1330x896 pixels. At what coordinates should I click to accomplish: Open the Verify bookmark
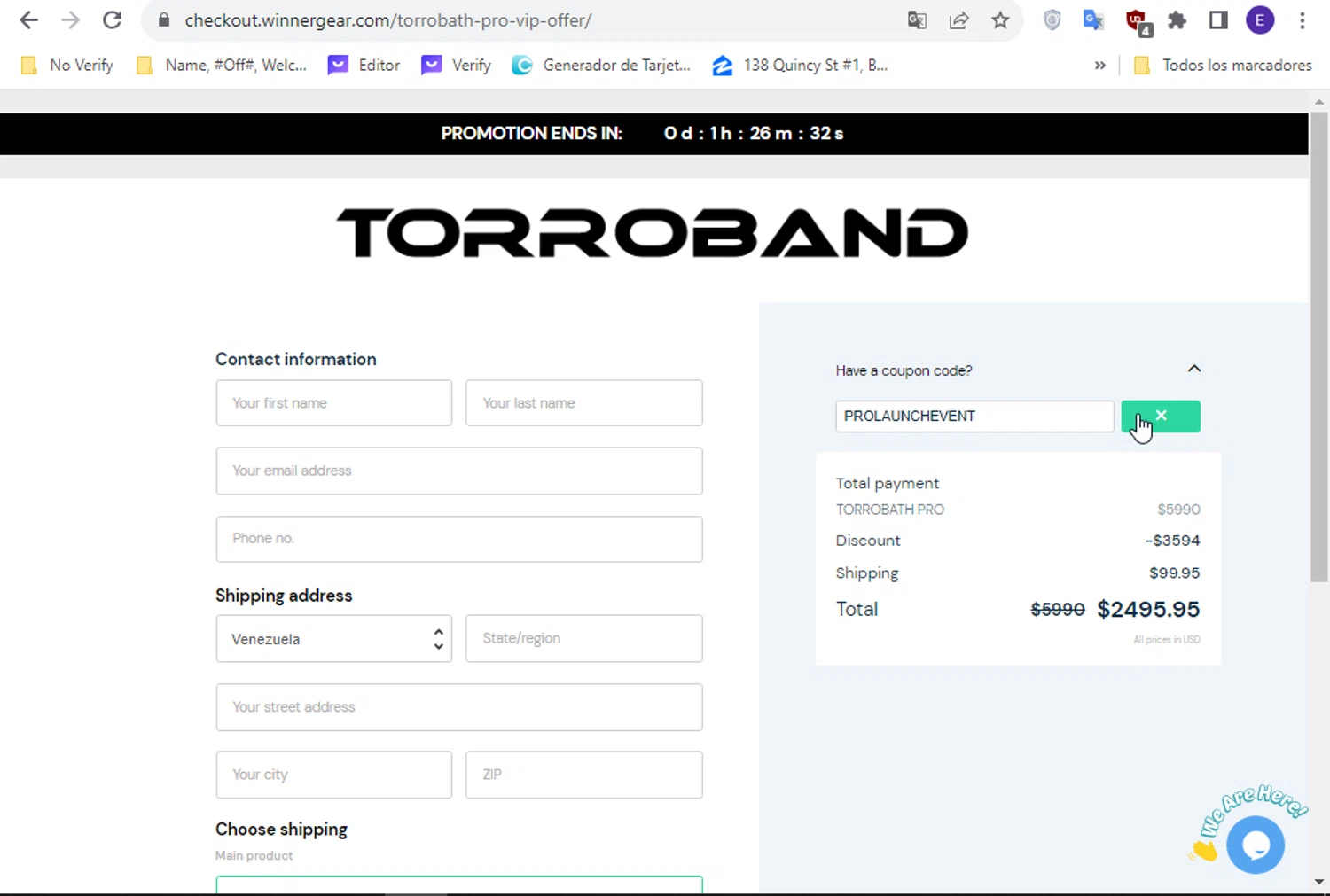(x=457, y=65)
